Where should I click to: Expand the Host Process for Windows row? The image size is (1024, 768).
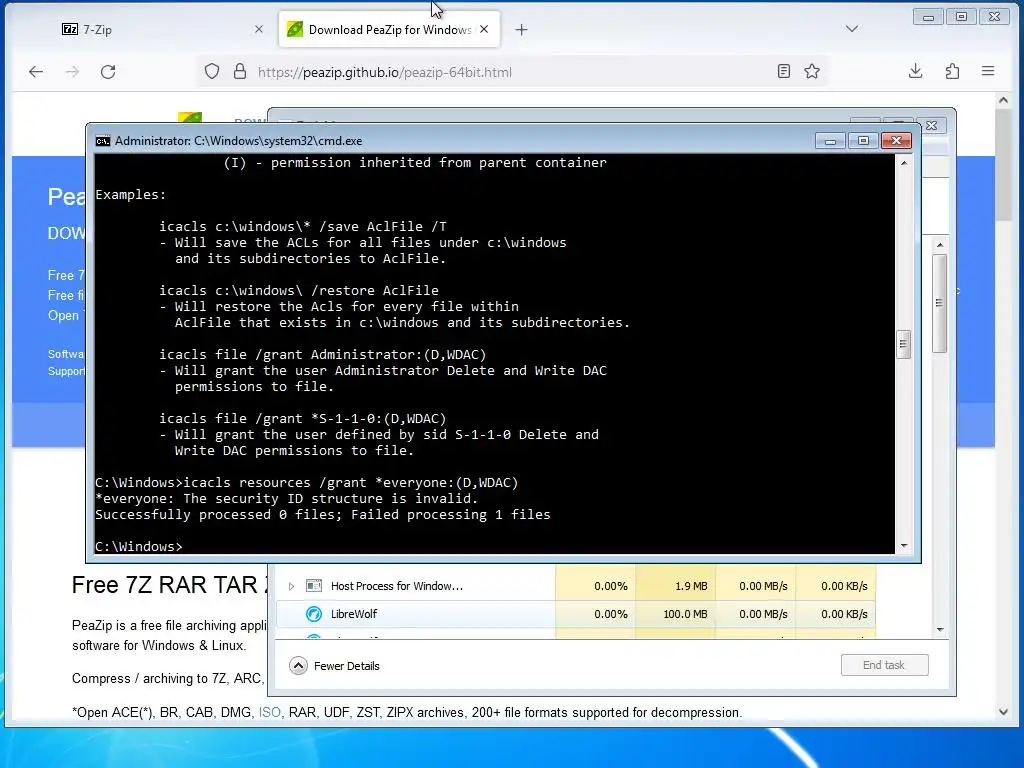coord(291,586)
